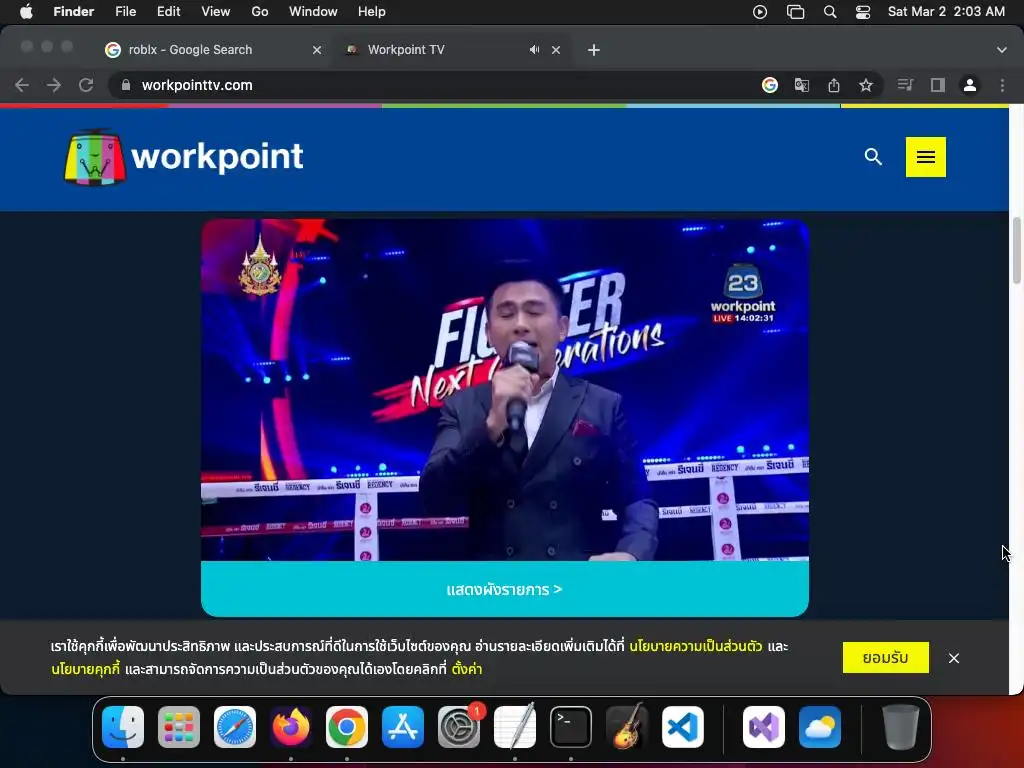This screenshot has height=768, width=1024.
Task: Reload the current page
Action: tap(86, 85)
